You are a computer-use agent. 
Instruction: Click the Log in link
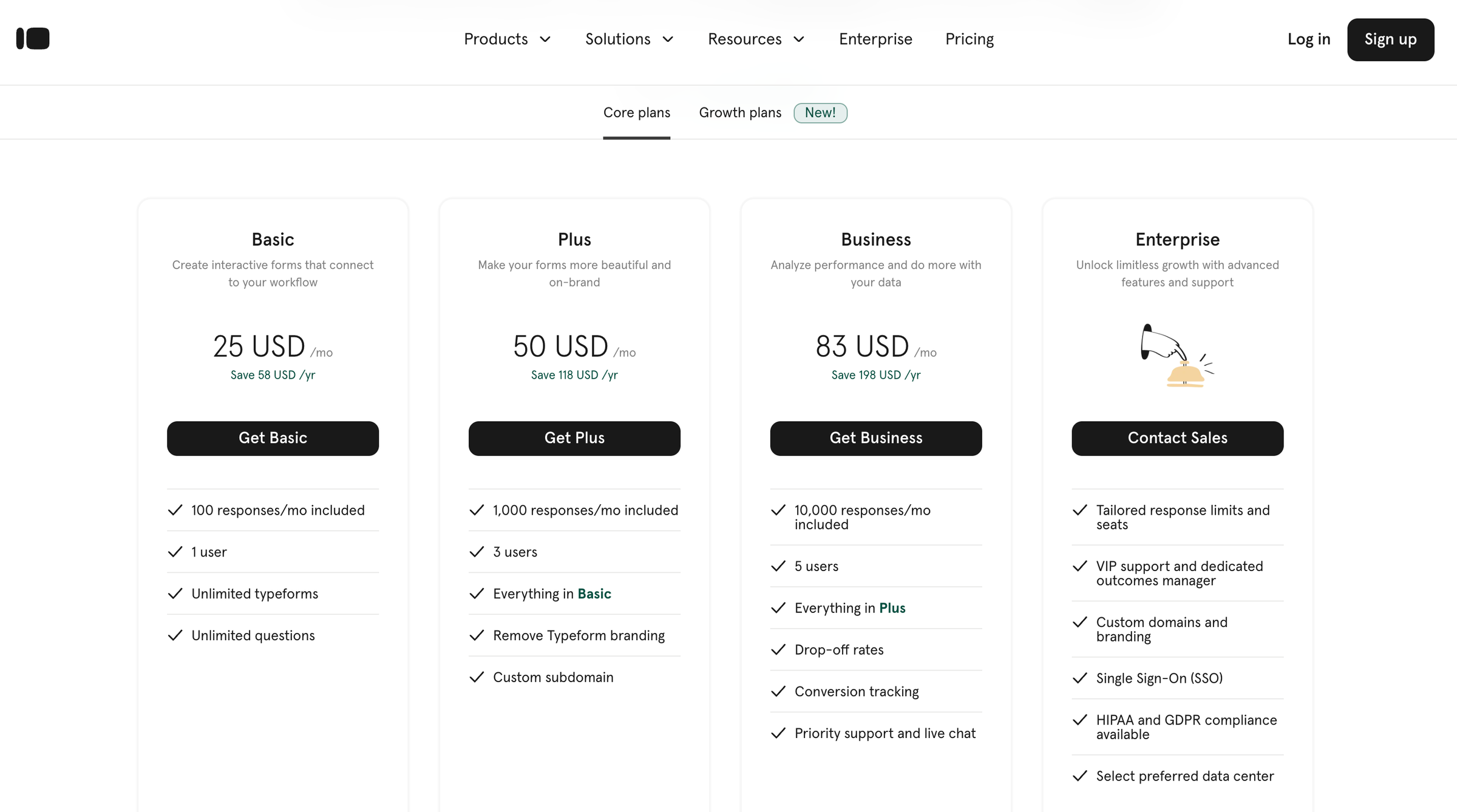pos(1309,39)
